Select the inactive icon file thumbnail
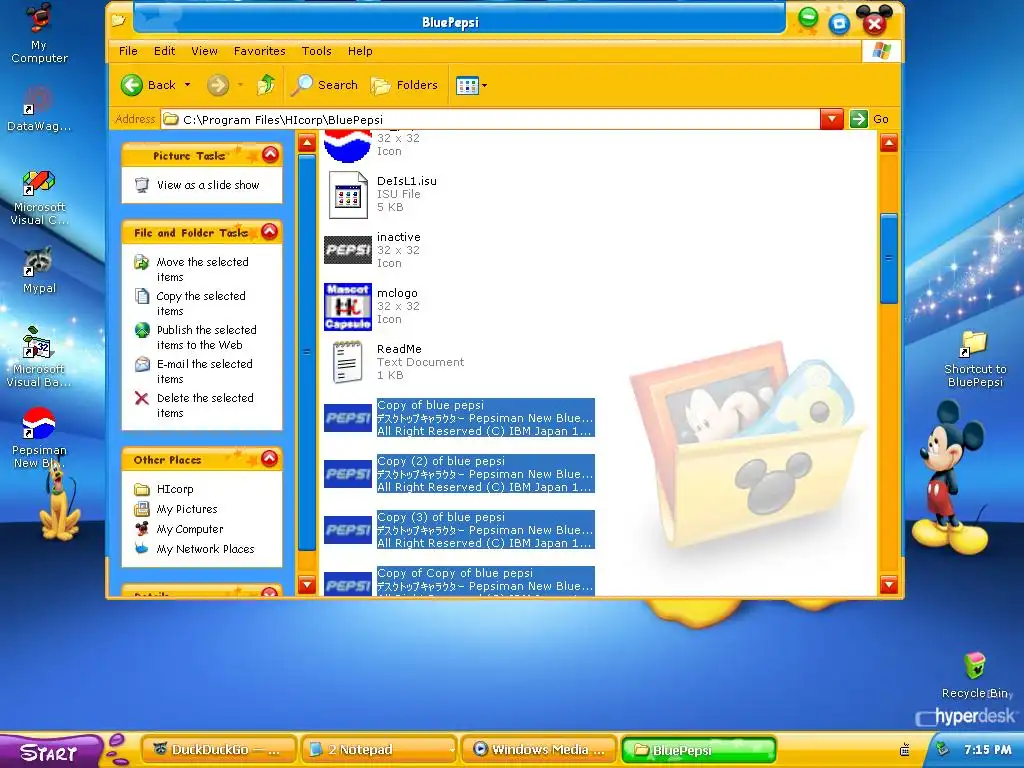Viewport: 1024px width, 768px height. pyautogui.click(x=348, y=250)
